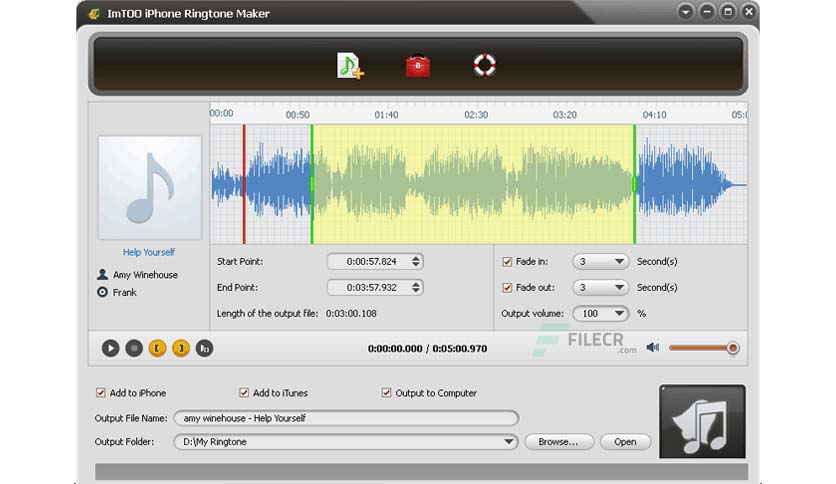Open Fade out seconds dropdown
Image resolution: width=836 pixels, height=484 pixels.
(x=600, y=288)
